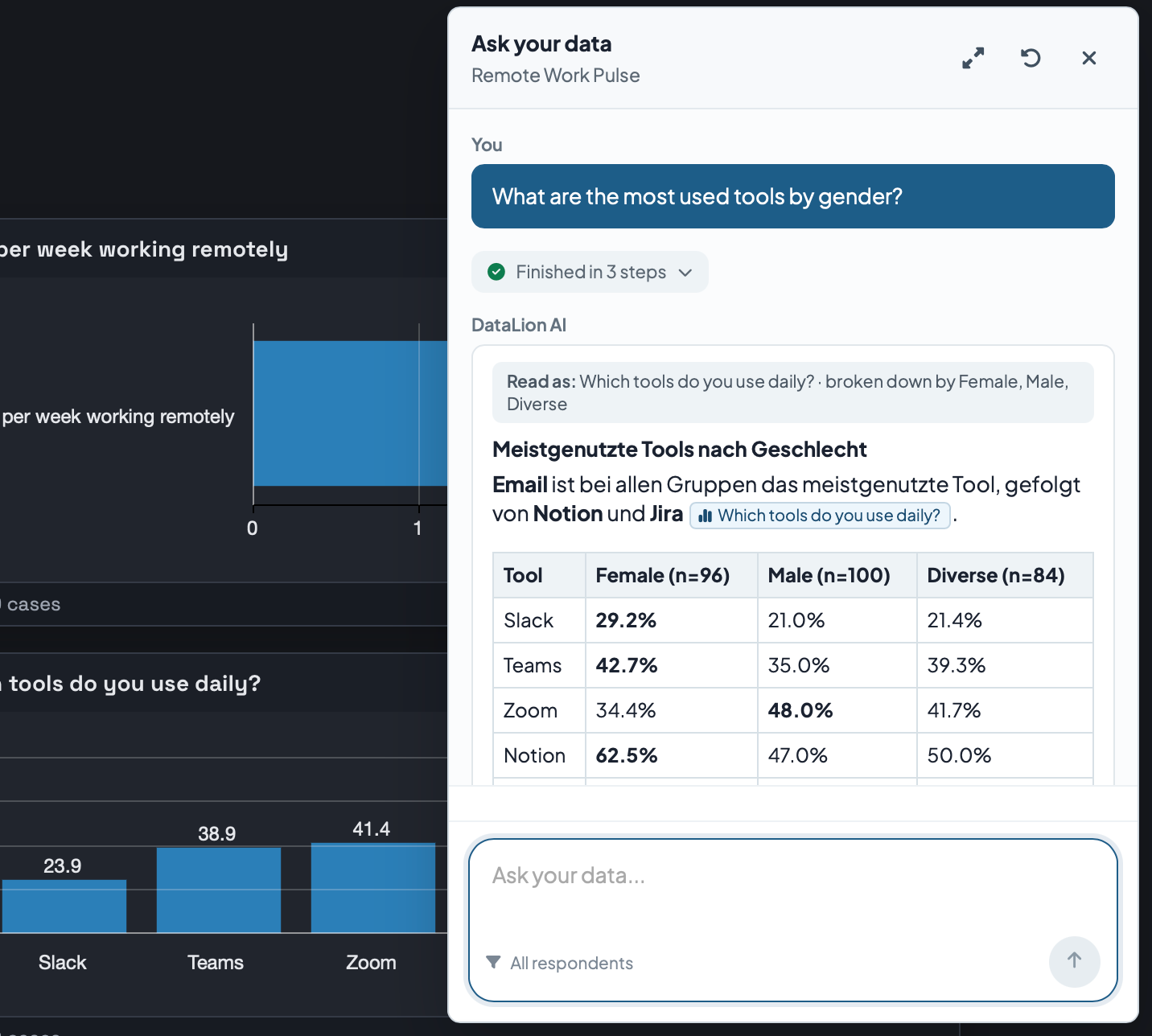Click the 38.9 value label above Teams
The width and height of the screenshot is (1152, 1036).
coord(217,833)
